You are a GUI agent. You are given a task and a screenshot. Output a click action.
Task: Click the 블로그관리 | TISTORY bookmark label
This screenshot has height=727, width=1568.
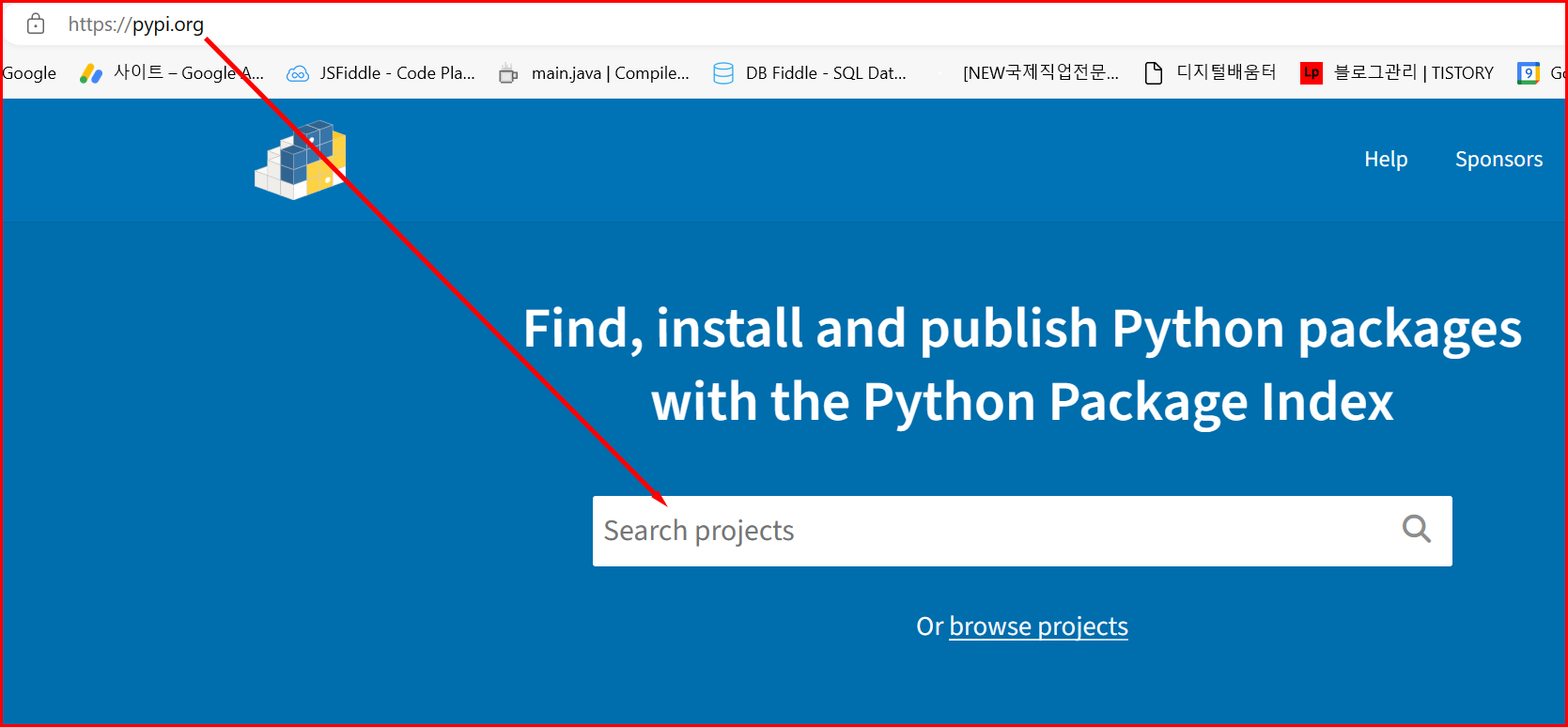(x=1414, y=73)
